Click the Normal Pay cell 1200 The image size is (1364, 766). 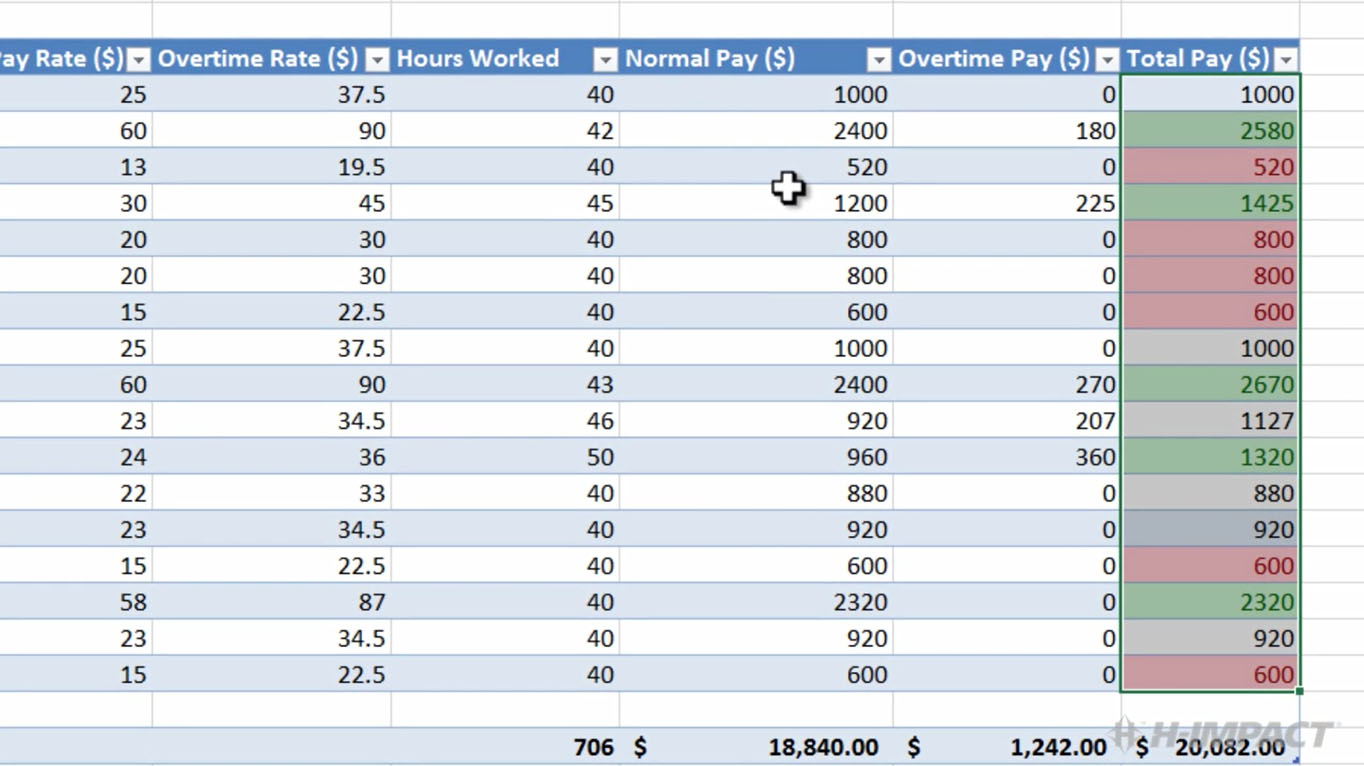[755, 203]
